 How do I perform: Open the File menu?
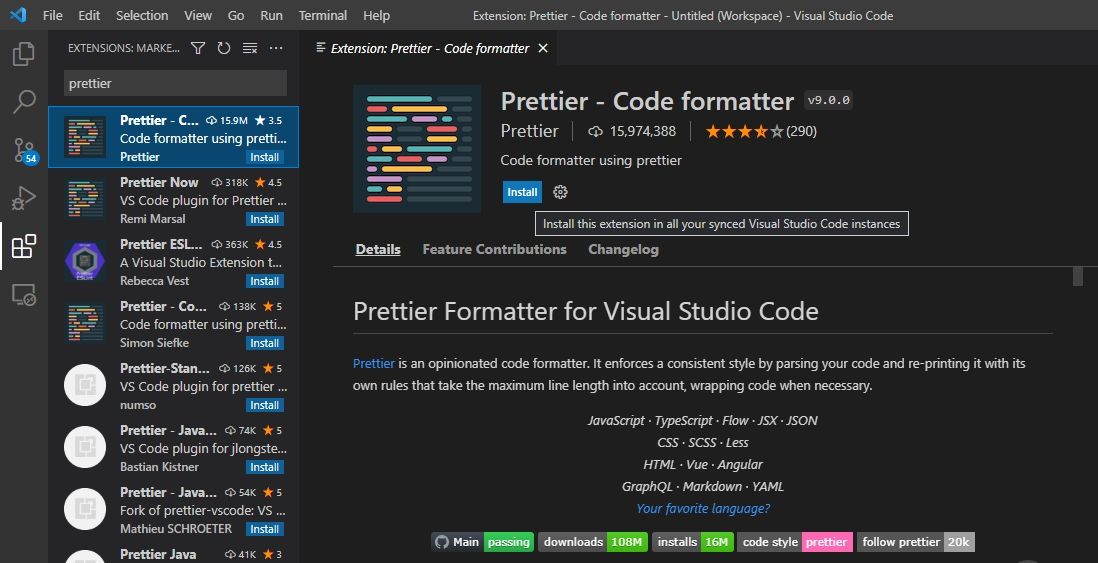[x=53, y=15]
